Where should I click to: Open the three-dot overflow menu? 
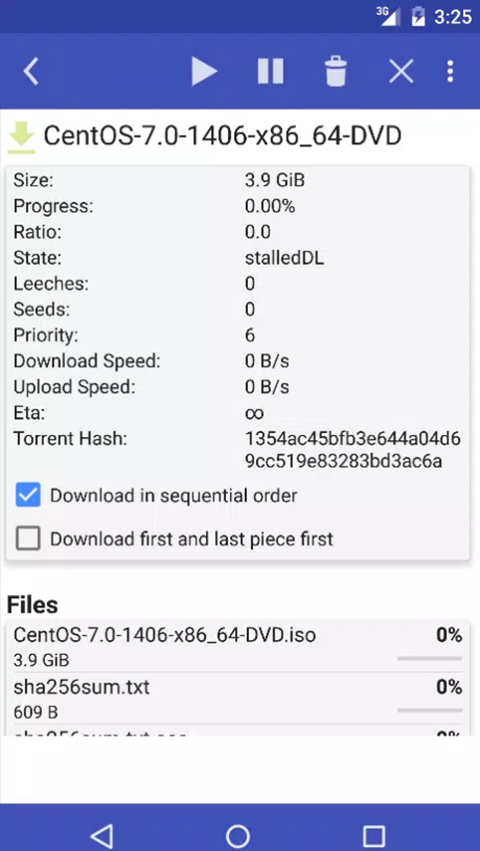[x=450, y=71]
